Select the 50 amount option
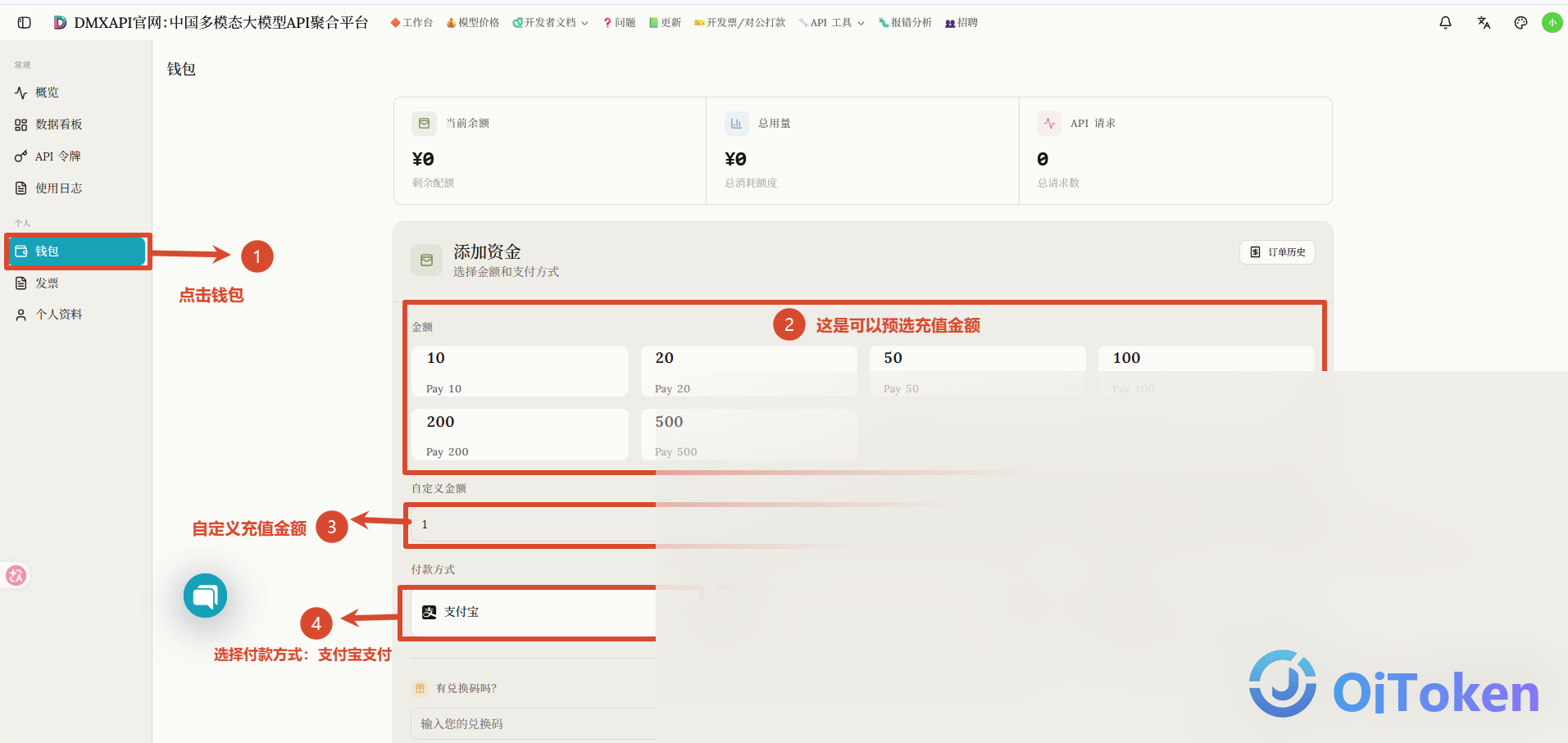Screen dimensions: 1568x743 (x=977, y=371)
